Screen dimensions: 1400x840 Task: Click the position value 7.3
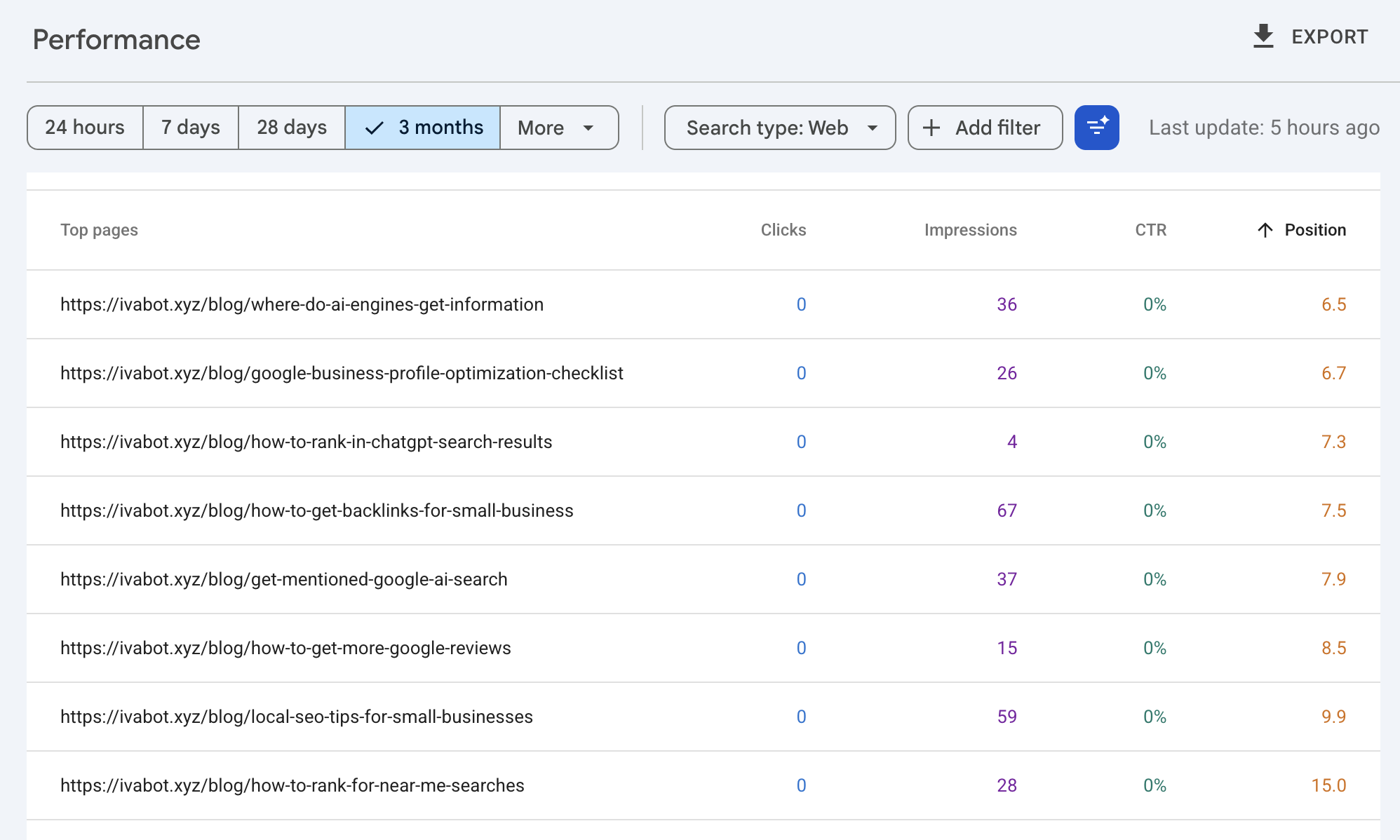point(1333,442)
